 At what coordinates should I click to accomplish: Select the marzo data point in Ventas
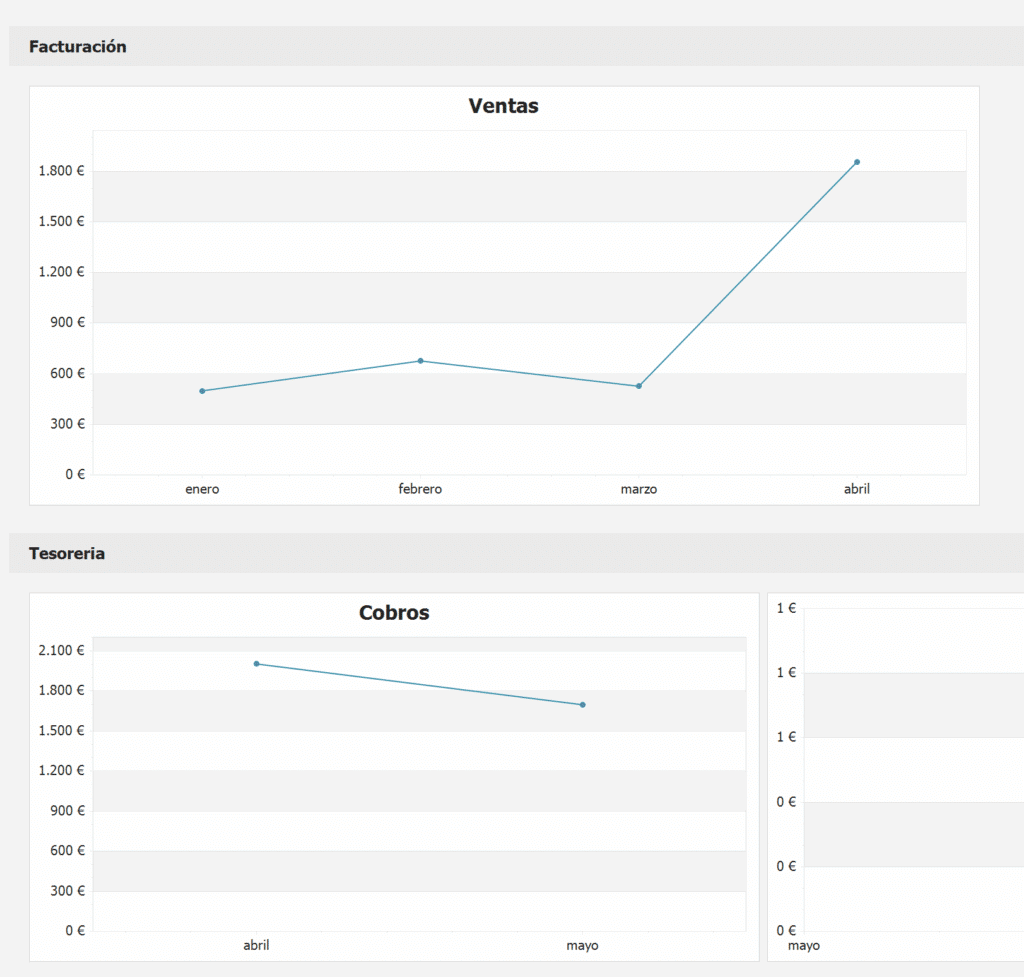tap(639, 386)
